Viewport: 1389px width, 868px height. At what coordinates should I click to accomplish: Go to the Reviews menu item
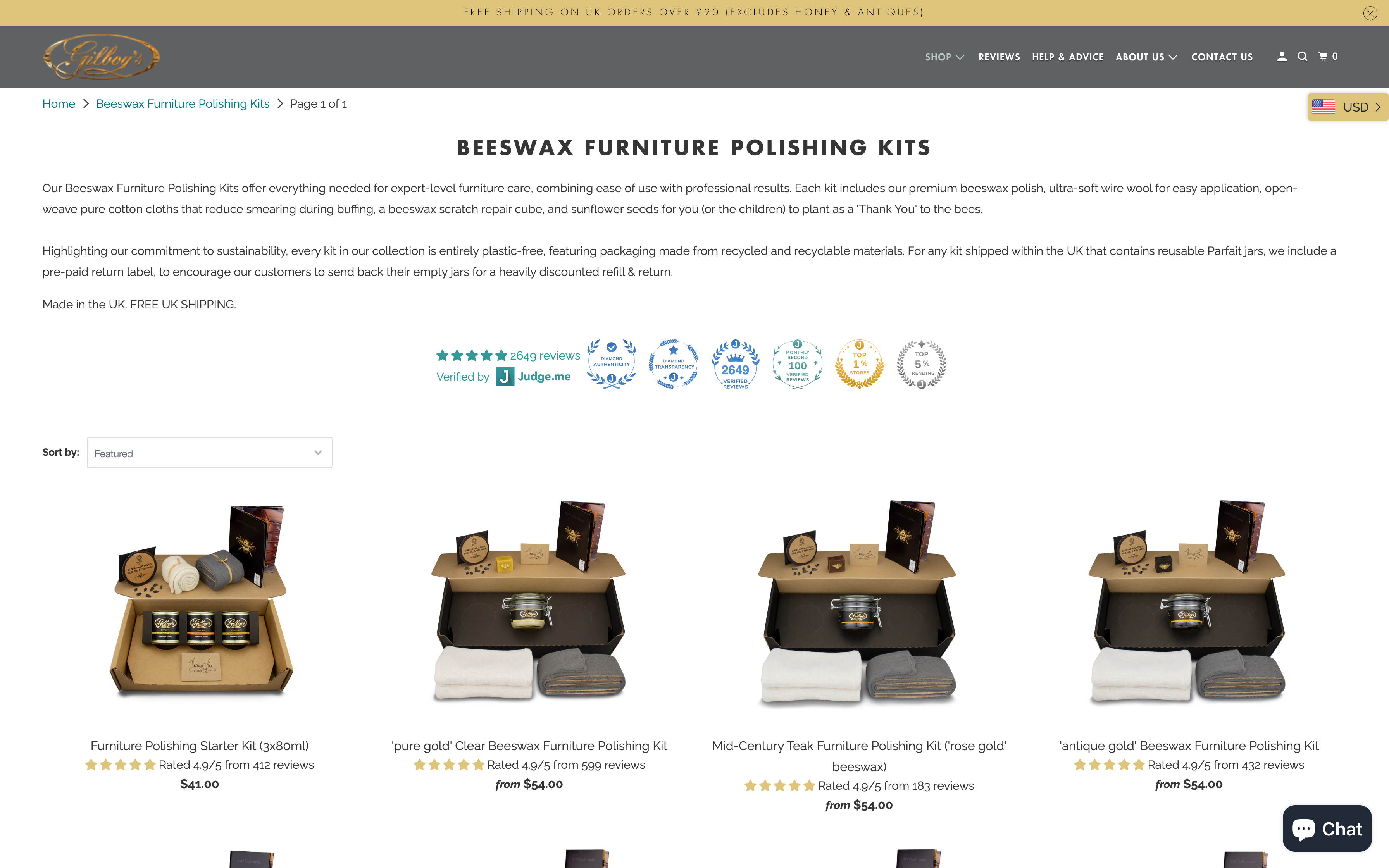[x=999, y=57]
